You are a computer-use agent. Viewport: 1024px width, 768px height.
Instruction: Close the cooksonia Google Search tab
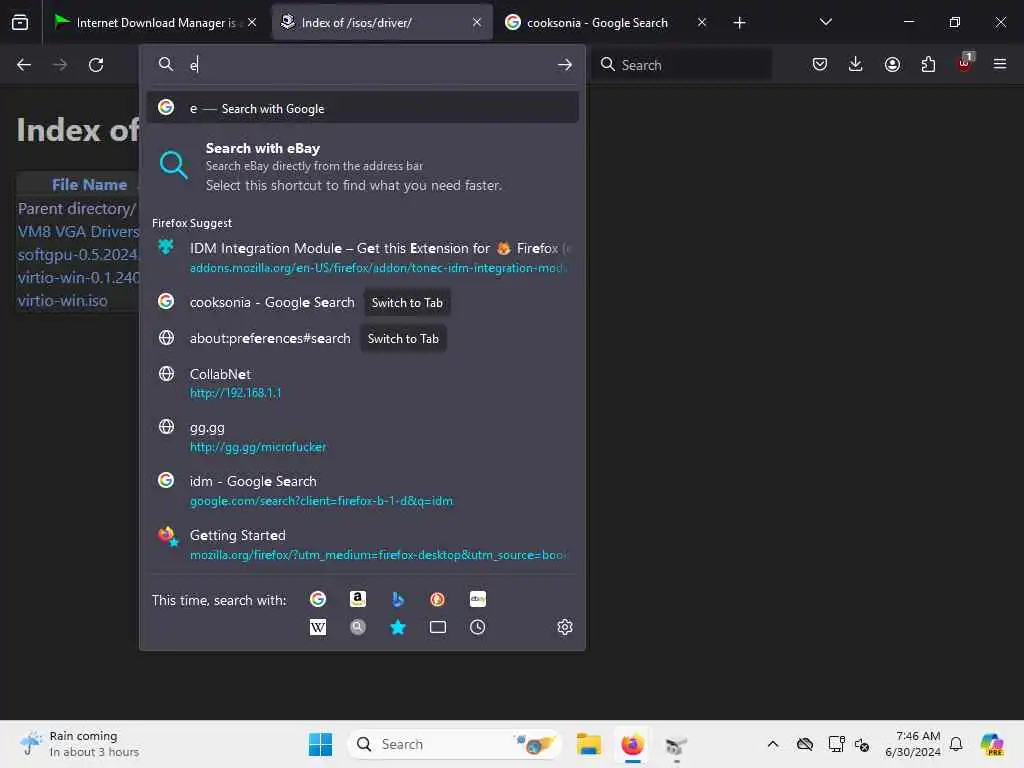point(702,22)
